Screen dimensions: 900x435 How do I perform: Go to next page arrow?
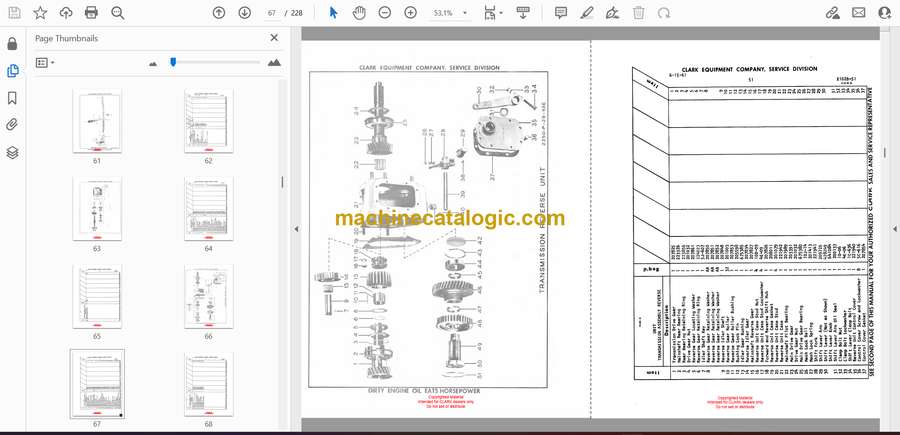pos(245,13)
